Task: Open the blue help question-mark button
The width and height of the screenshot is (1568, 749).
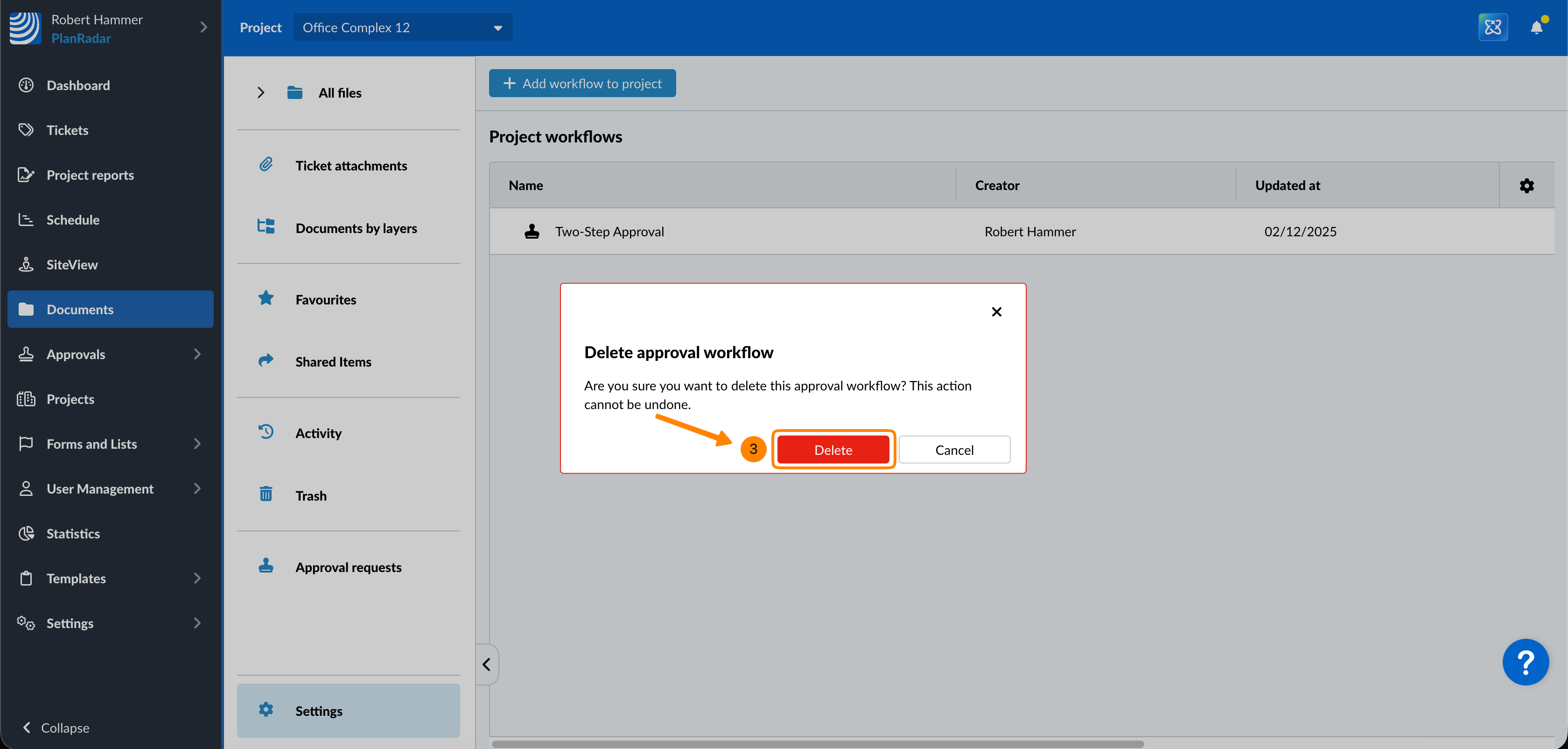Action: [1525, 662]
